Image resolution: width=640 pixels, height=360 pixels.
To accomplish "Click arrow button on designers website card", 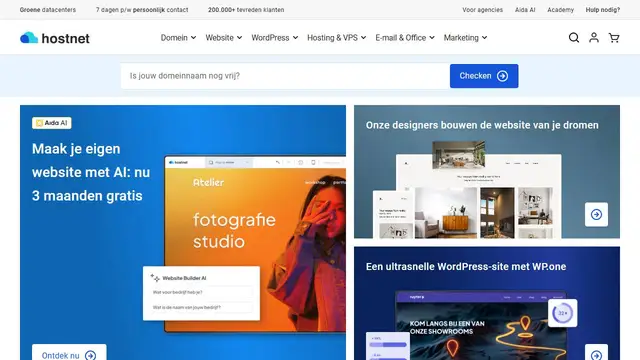I will 596,214.
